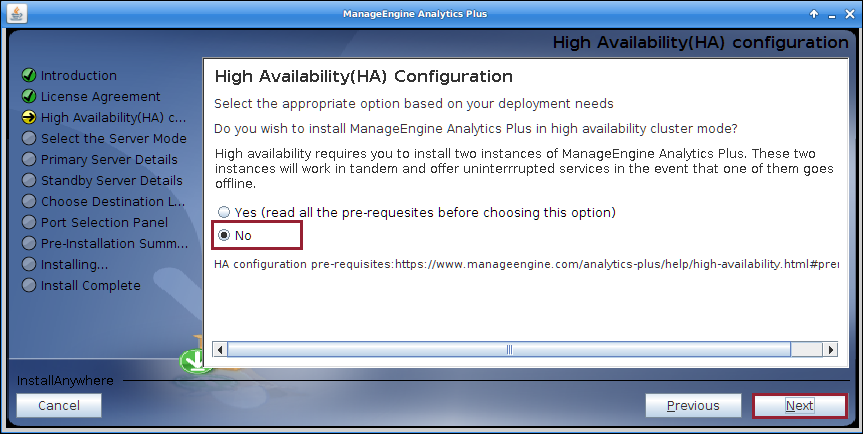Screen dimensions: 863x434
Task: Click the up-arrow window shade button
Action: click(814, 14)
